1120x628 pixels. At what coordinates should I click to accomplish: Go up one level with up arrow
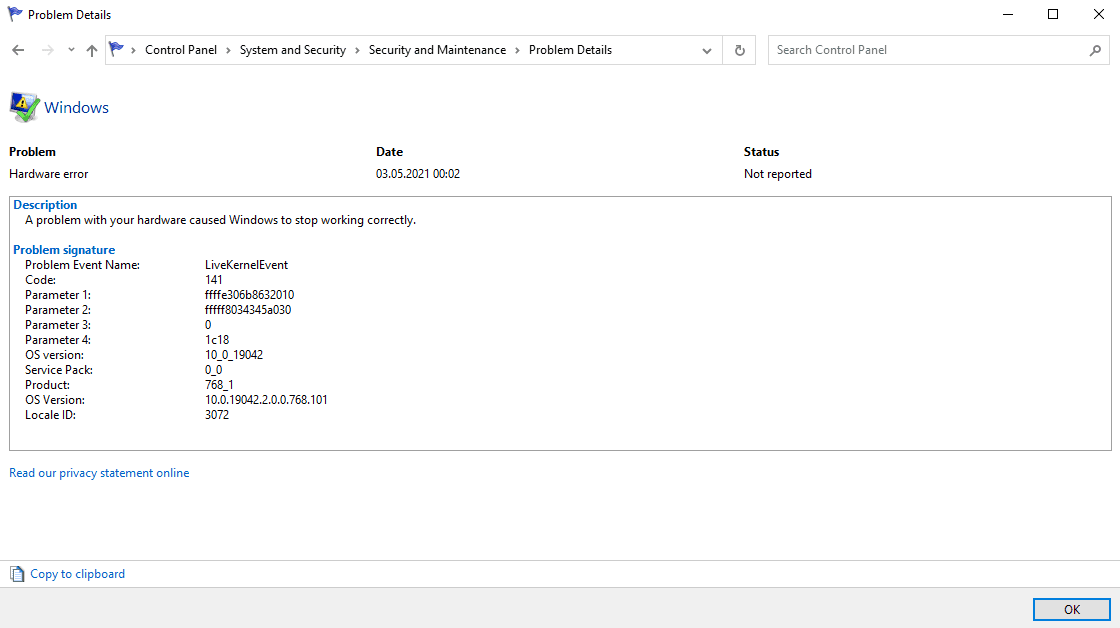click(91, 50)
